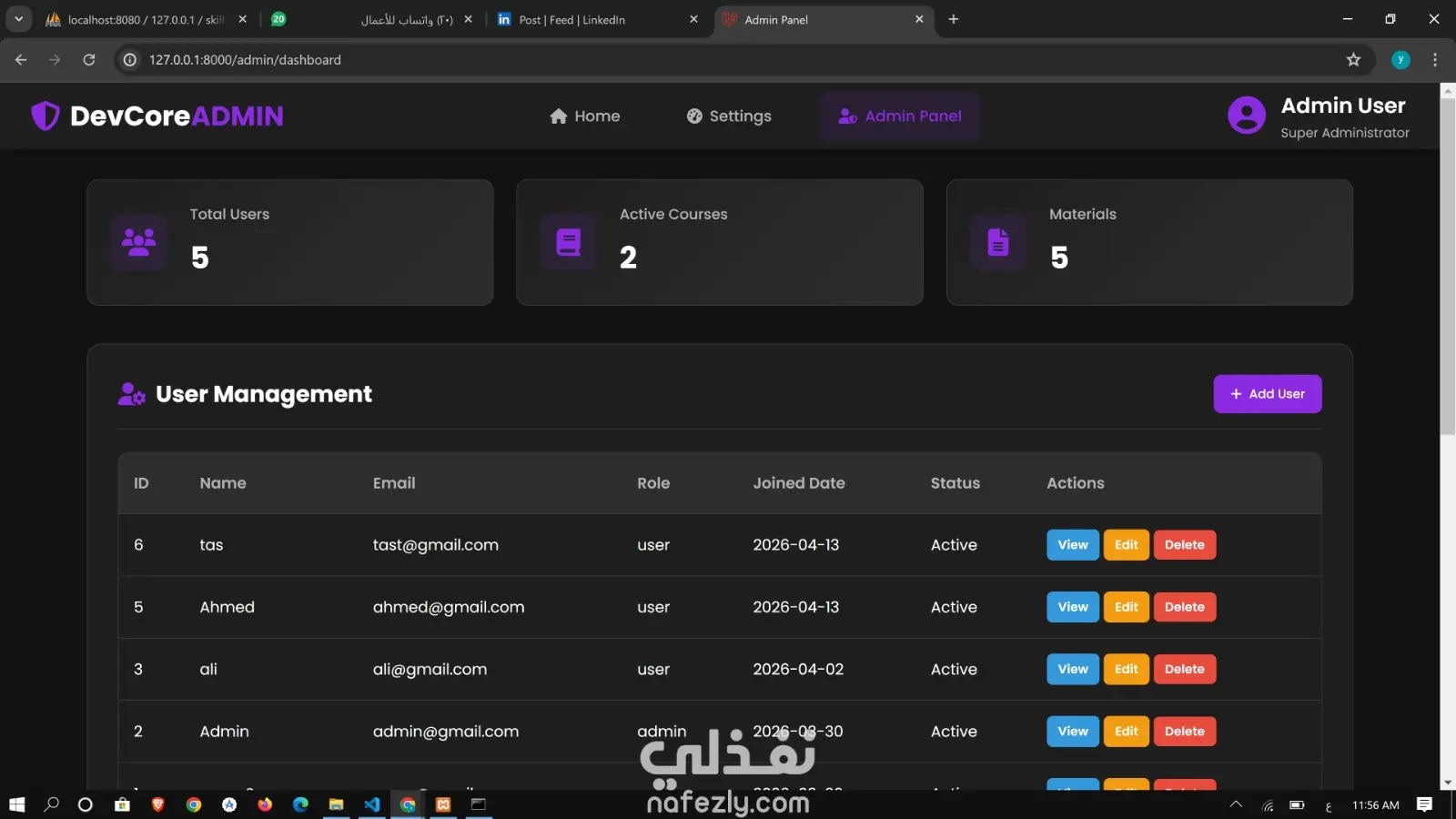Click the Email column header

point(394,483)
